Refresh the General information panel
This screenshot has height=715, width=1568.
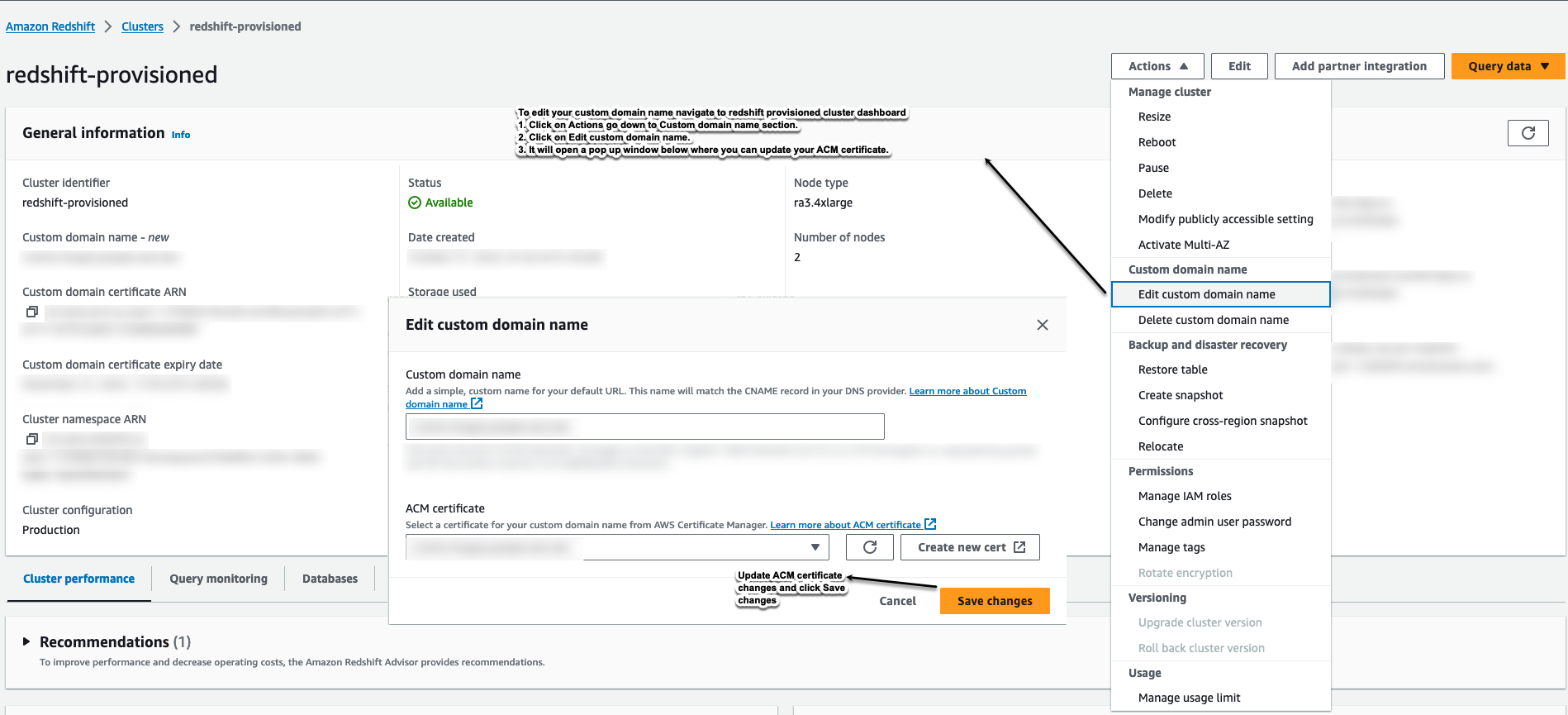click(1528, 133)
